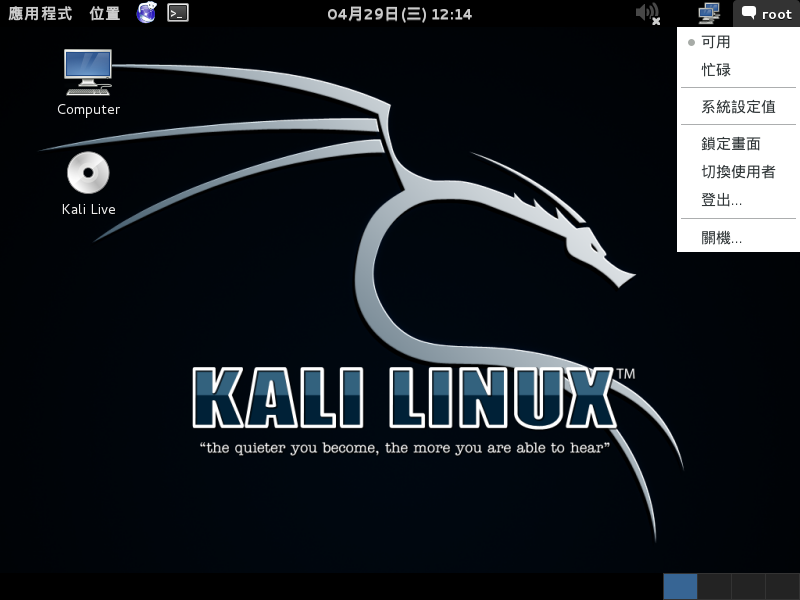Image resolution: width=800 pixels, height=600 pixels.
Task: Click 登出... to log out
Action: click(x=721, y=200)
